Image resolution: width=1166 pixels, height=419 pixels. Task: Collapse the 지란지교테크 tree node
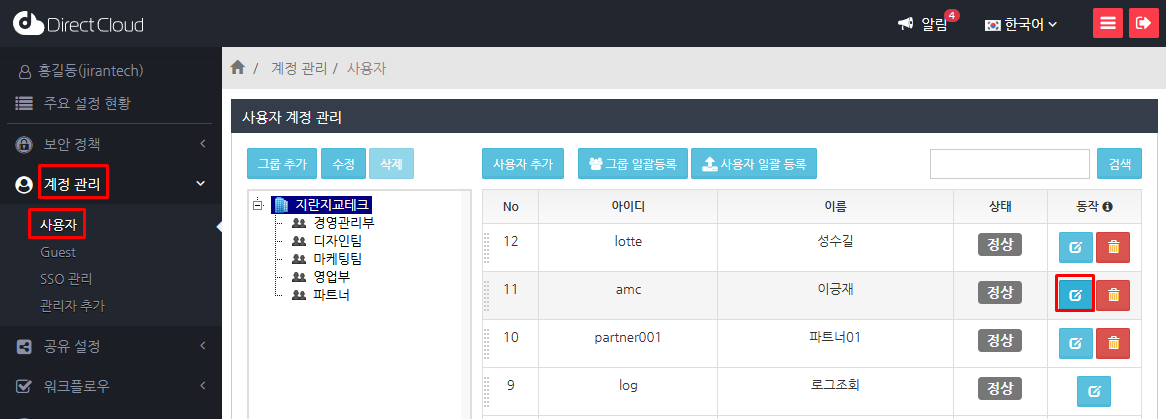coord(258,205)
